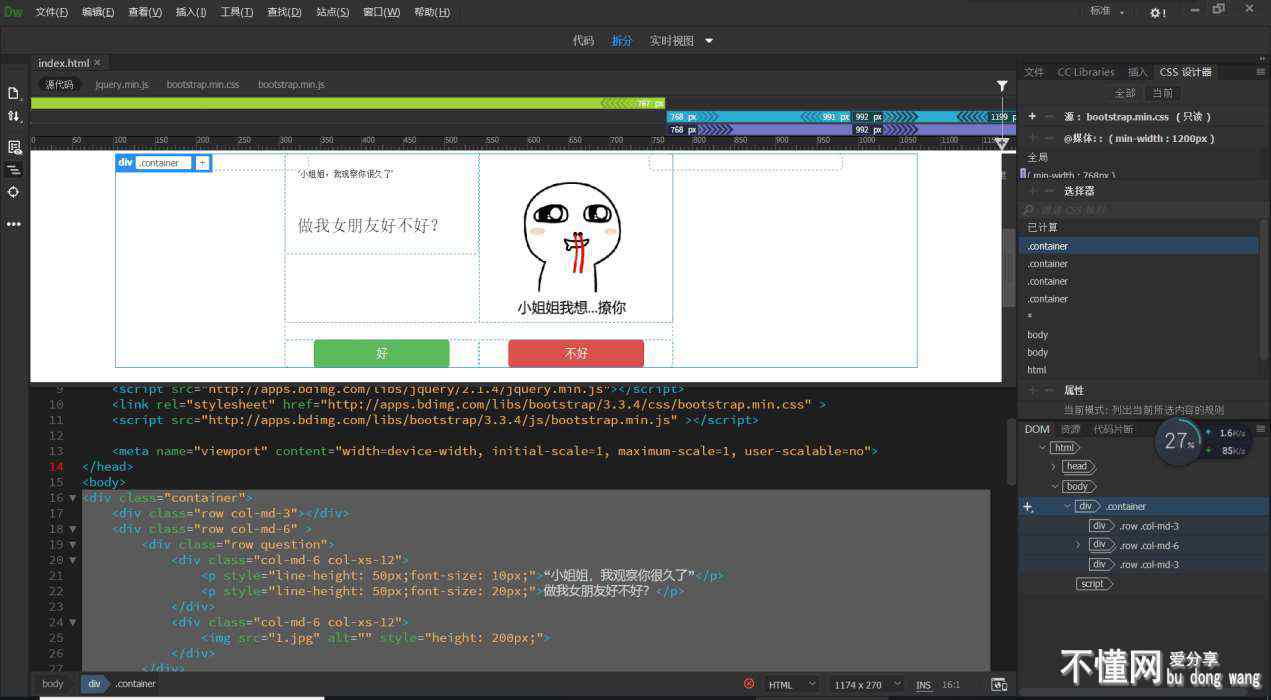The width and height of the screenshot is (1271, 700).
Task: Click the scrubber handle at ruler right edge
Action: point(1002,144)
